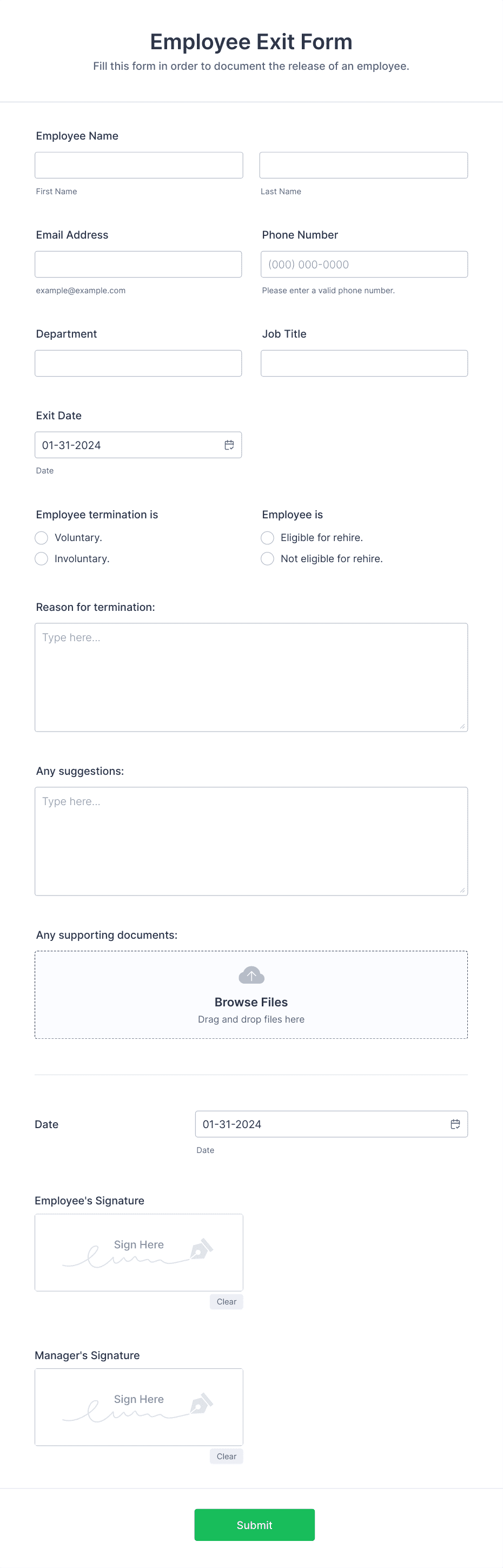503x1568 pixels.
Task: Submit the employee exit form
Action: (x=254, y=1524)
